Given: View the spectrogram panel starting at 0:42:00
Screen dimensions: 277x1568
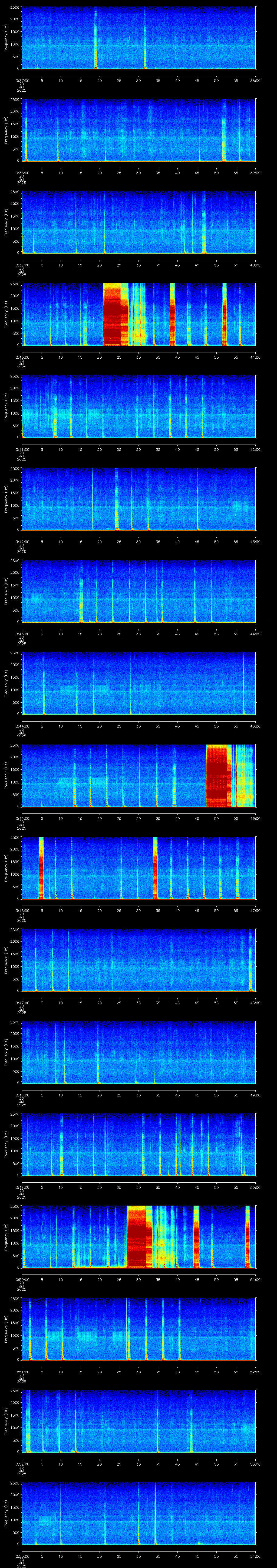Looking at the screenshot, I should coord(139,499).
